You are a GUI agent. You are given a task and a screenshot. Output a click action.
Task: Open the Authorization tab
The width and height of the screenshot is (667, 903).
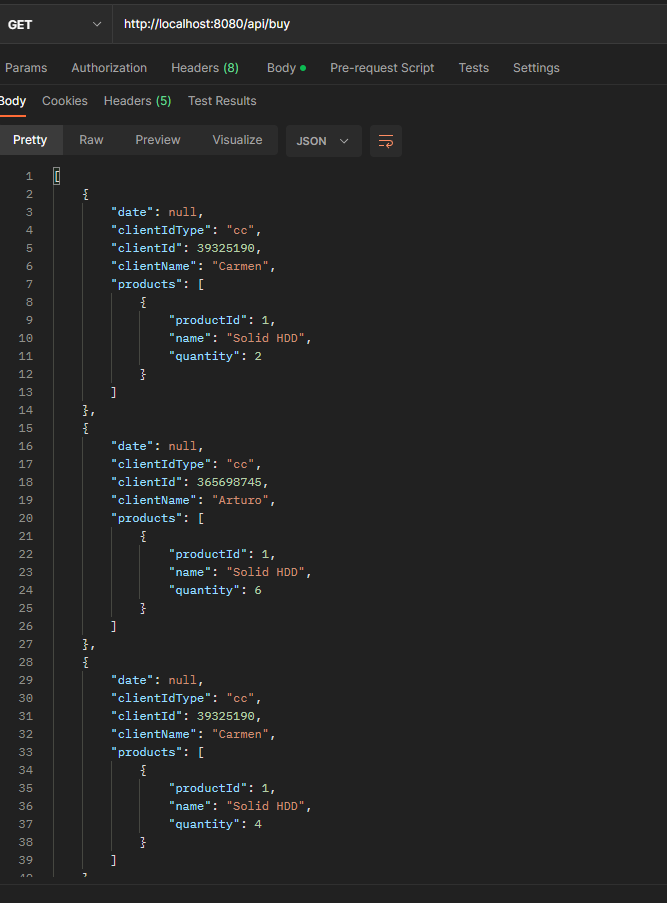point(109,68)
